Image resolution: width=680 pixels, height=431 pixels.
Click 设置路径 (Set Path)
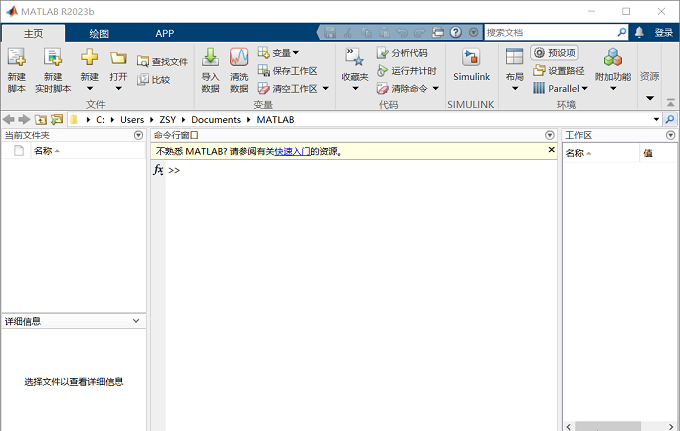[559, 71]
